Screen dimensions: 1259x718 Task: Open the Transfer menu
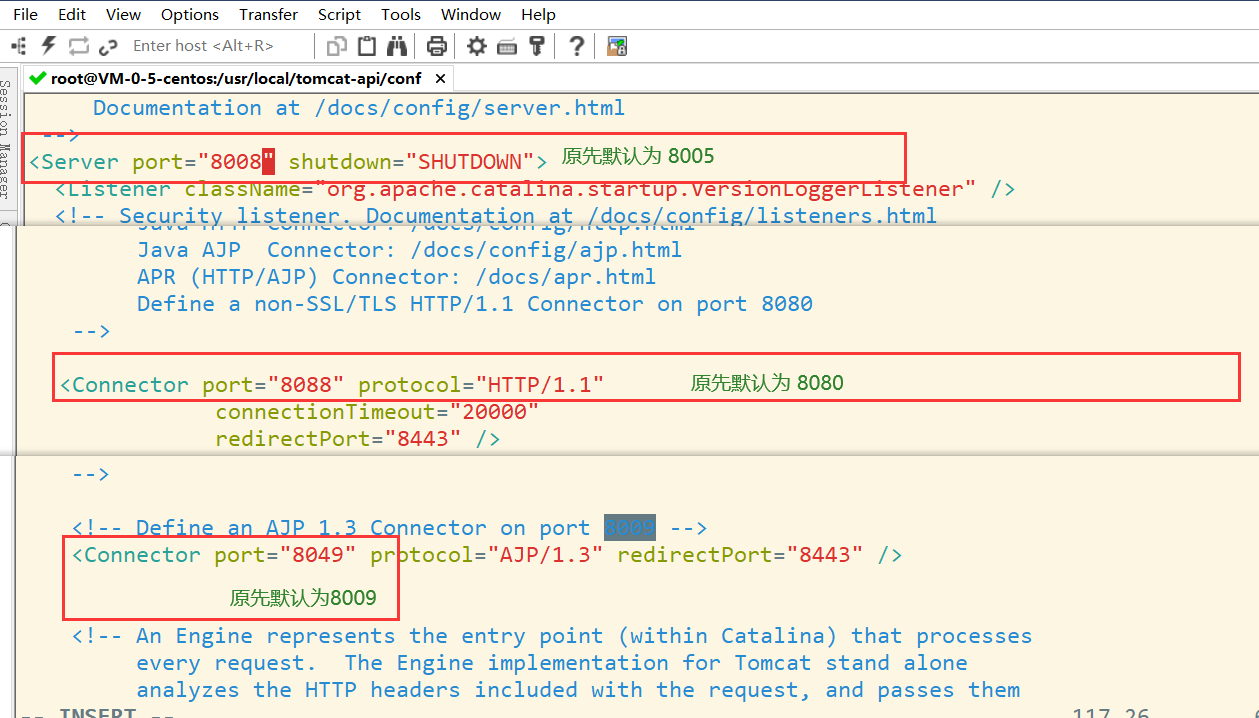coord(268,14)
